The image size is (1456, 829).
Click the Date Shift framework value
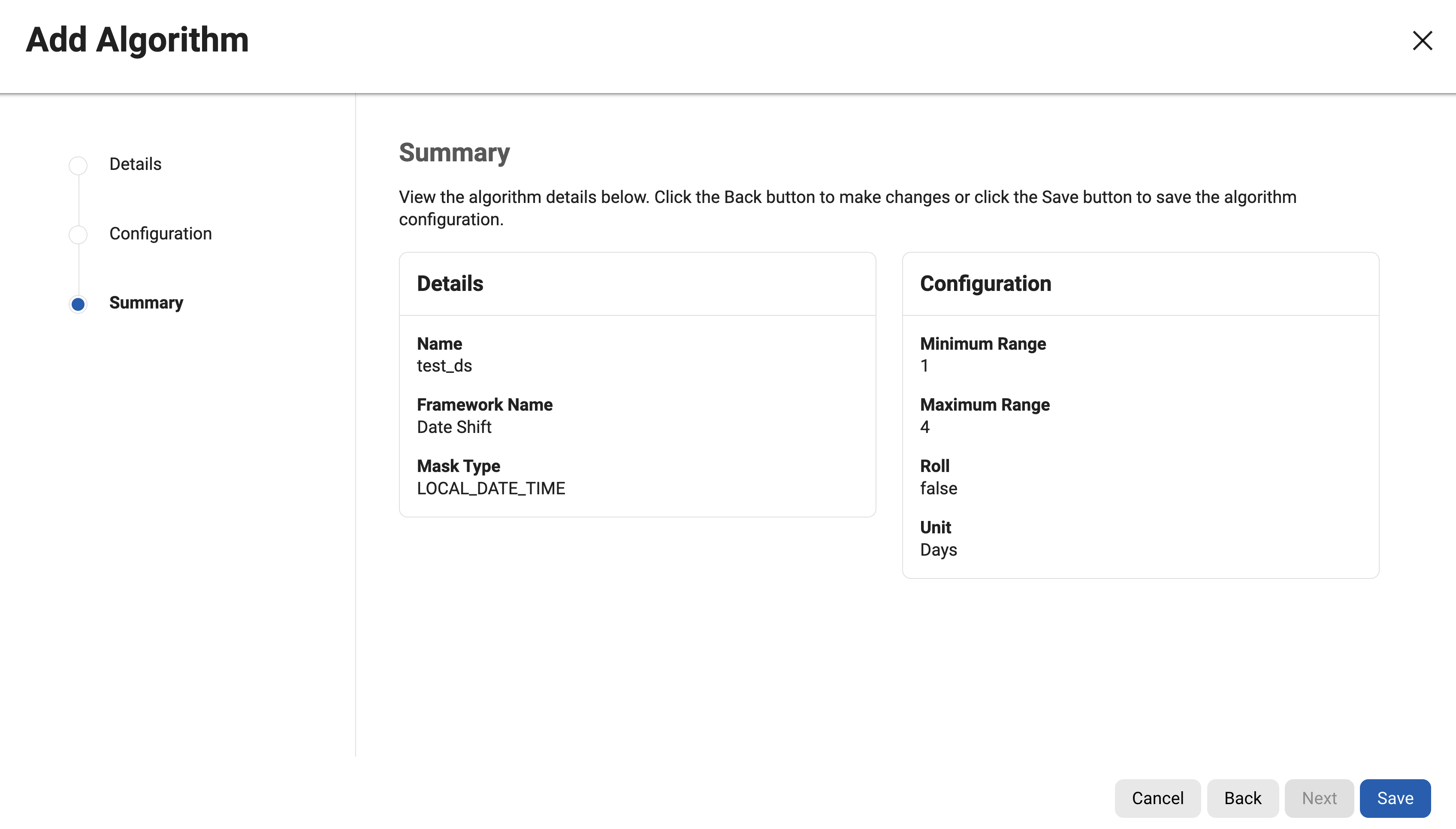[x=453, y=427]
